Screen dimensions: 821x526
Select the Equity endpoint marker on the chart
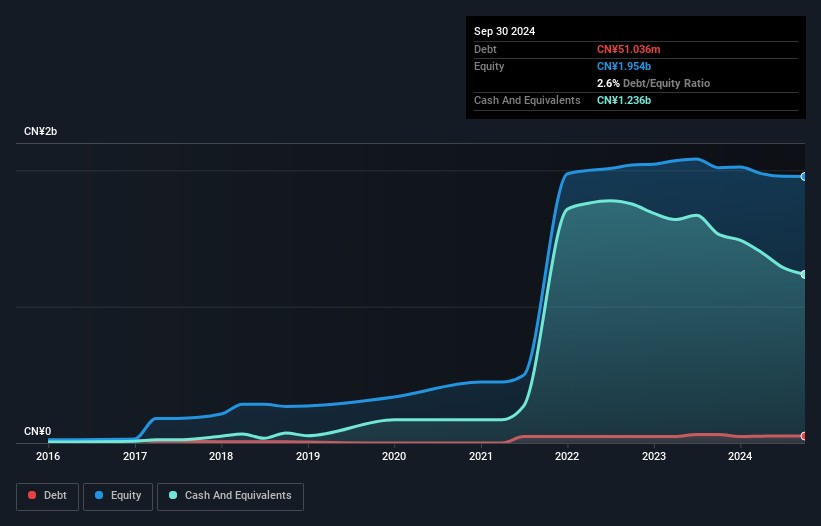[804, 177]
